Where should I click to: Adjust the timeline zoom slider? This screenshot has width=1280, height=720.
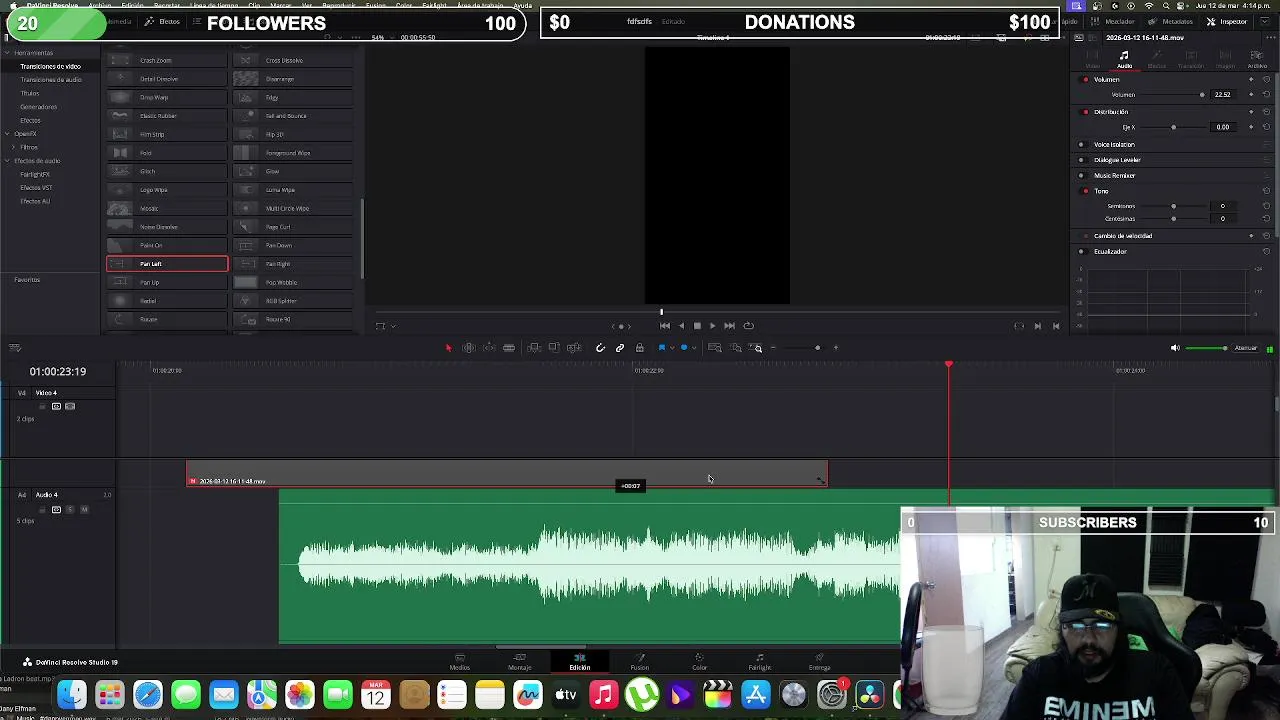(817, 348)
